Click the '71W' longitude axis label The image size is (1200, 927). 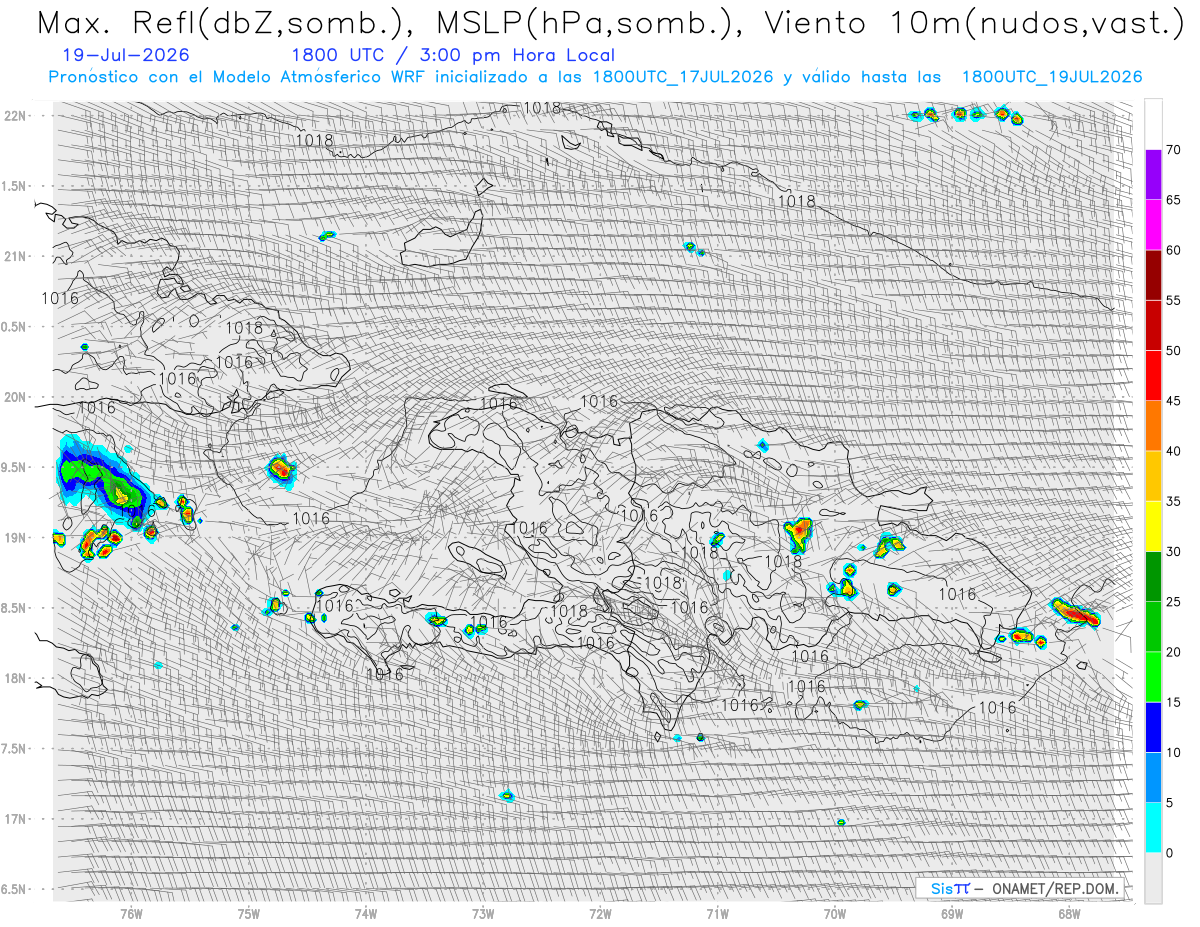[x=717, y=913]
